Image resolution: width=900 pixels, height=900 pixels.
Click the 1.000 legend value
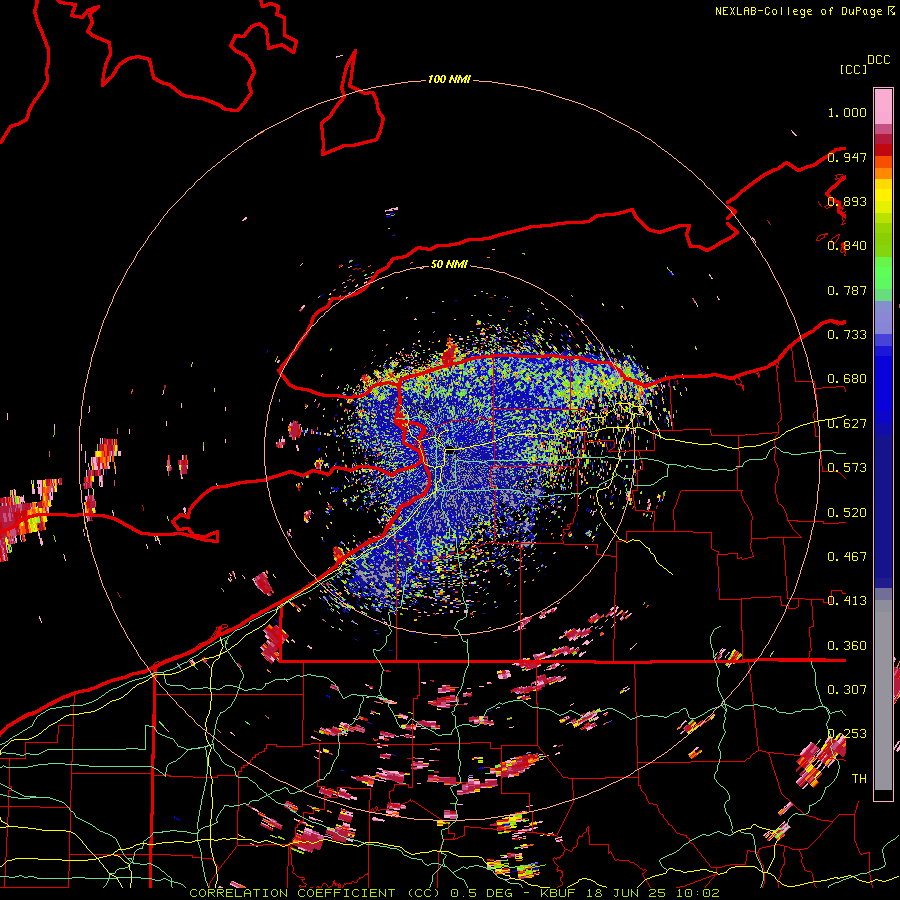click(x=847, y=112)
